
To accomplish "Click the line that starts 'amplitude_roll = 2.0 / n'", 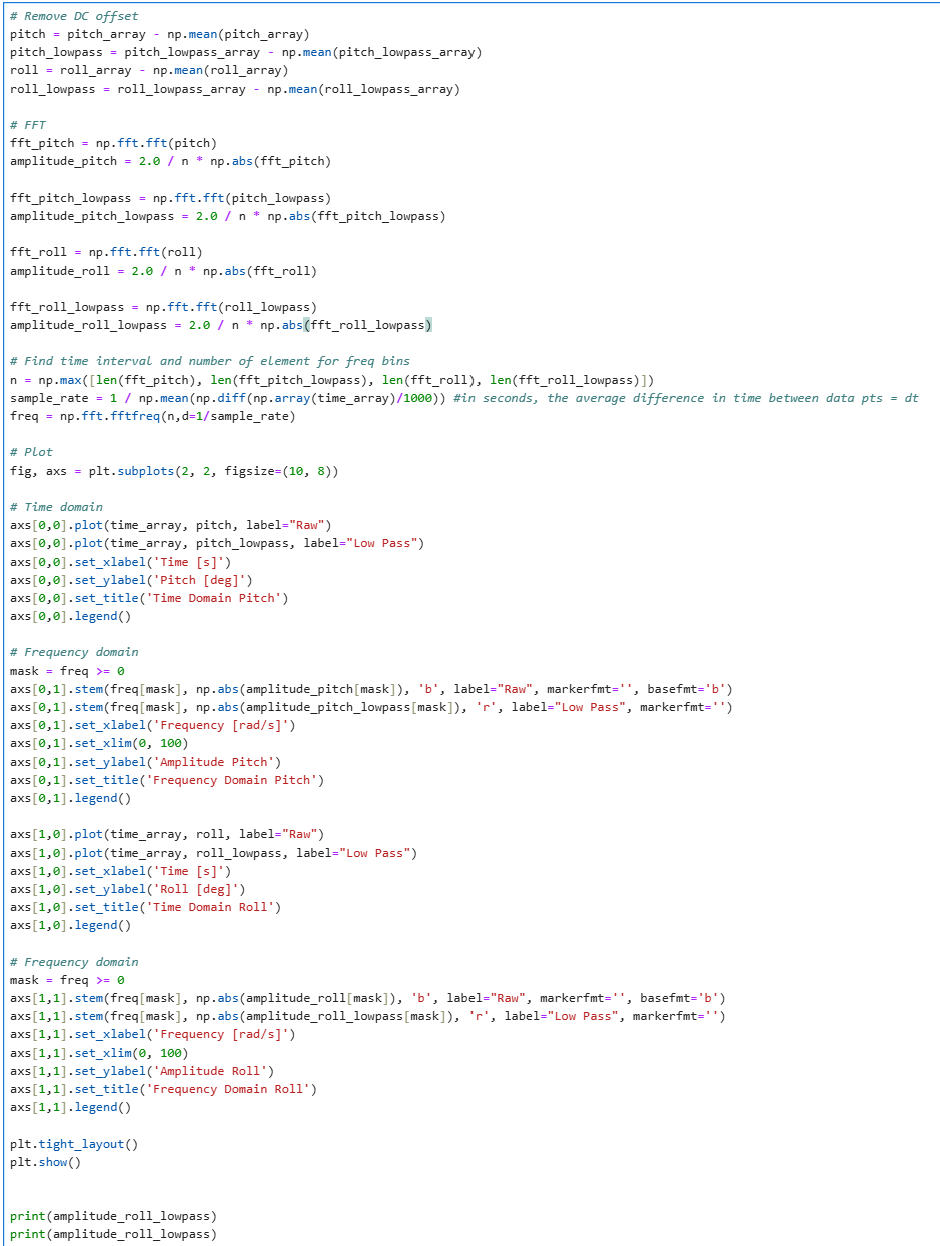I will point(163,271).
